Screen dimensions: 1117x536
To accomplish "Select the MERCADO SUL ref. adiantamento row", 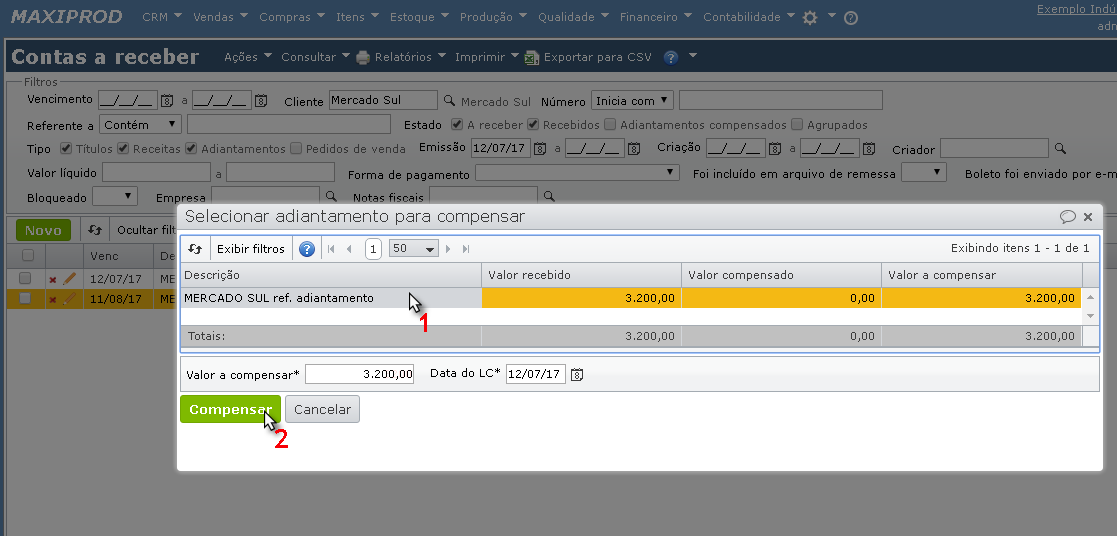I will pyautogui.click(x=631, y=298).
